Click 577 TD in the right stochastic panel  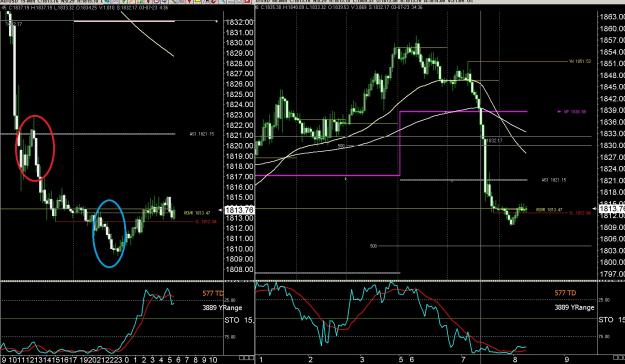565,293
